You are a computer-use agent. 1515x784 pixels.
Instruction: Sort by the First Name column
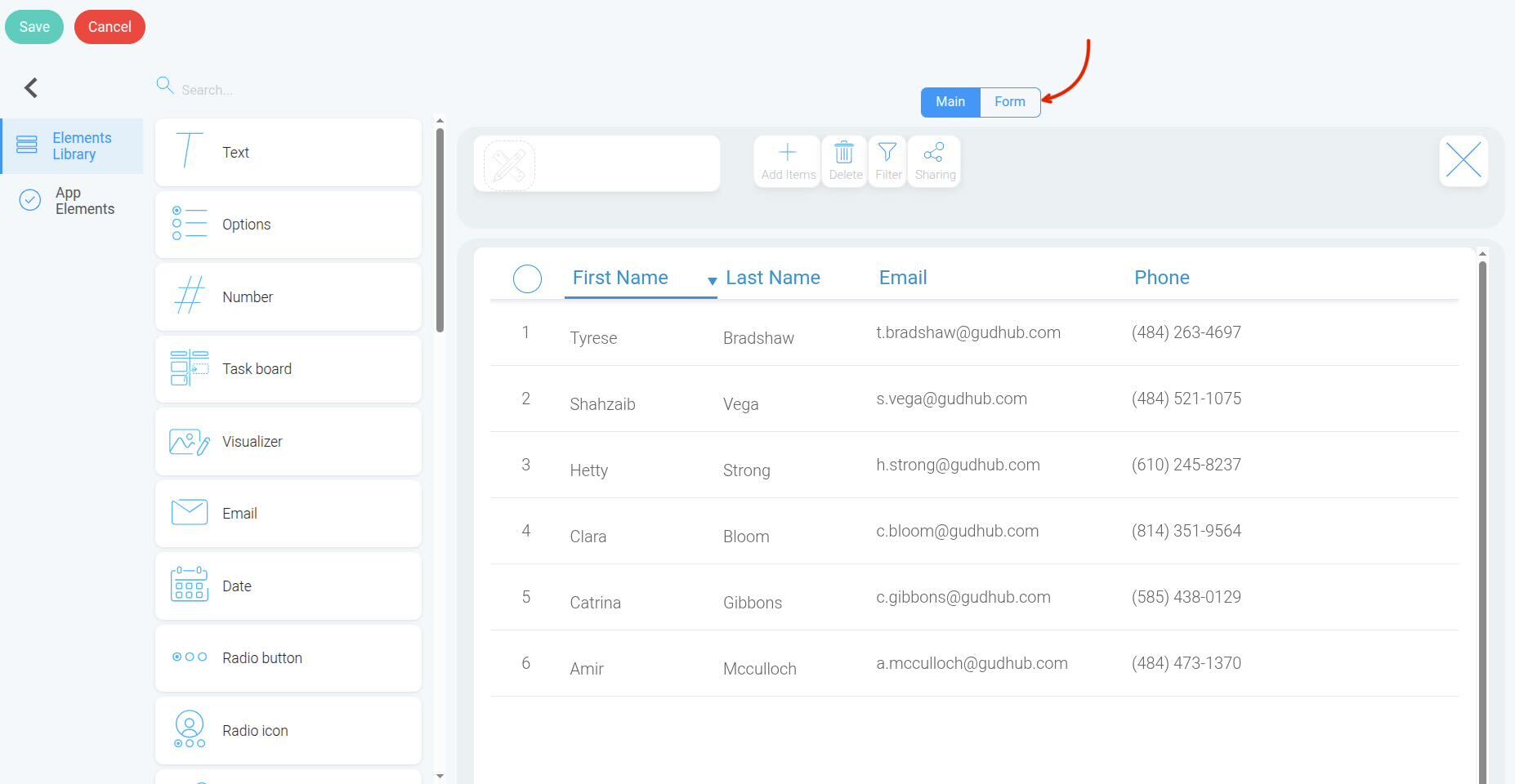tap(620, 278)
